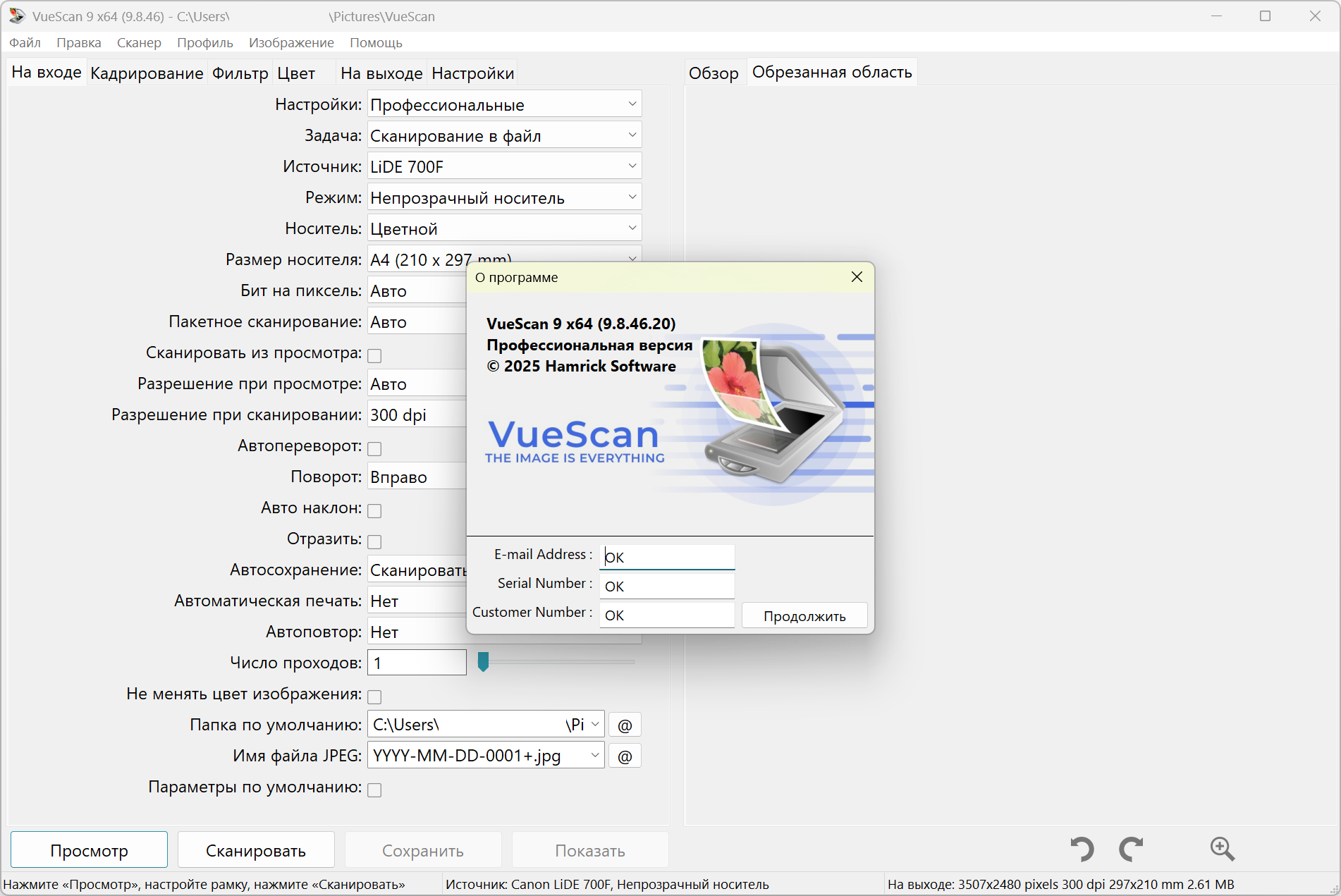Open the 'Носитель' dropdown (Цветной)

click(x=504, y=228)
